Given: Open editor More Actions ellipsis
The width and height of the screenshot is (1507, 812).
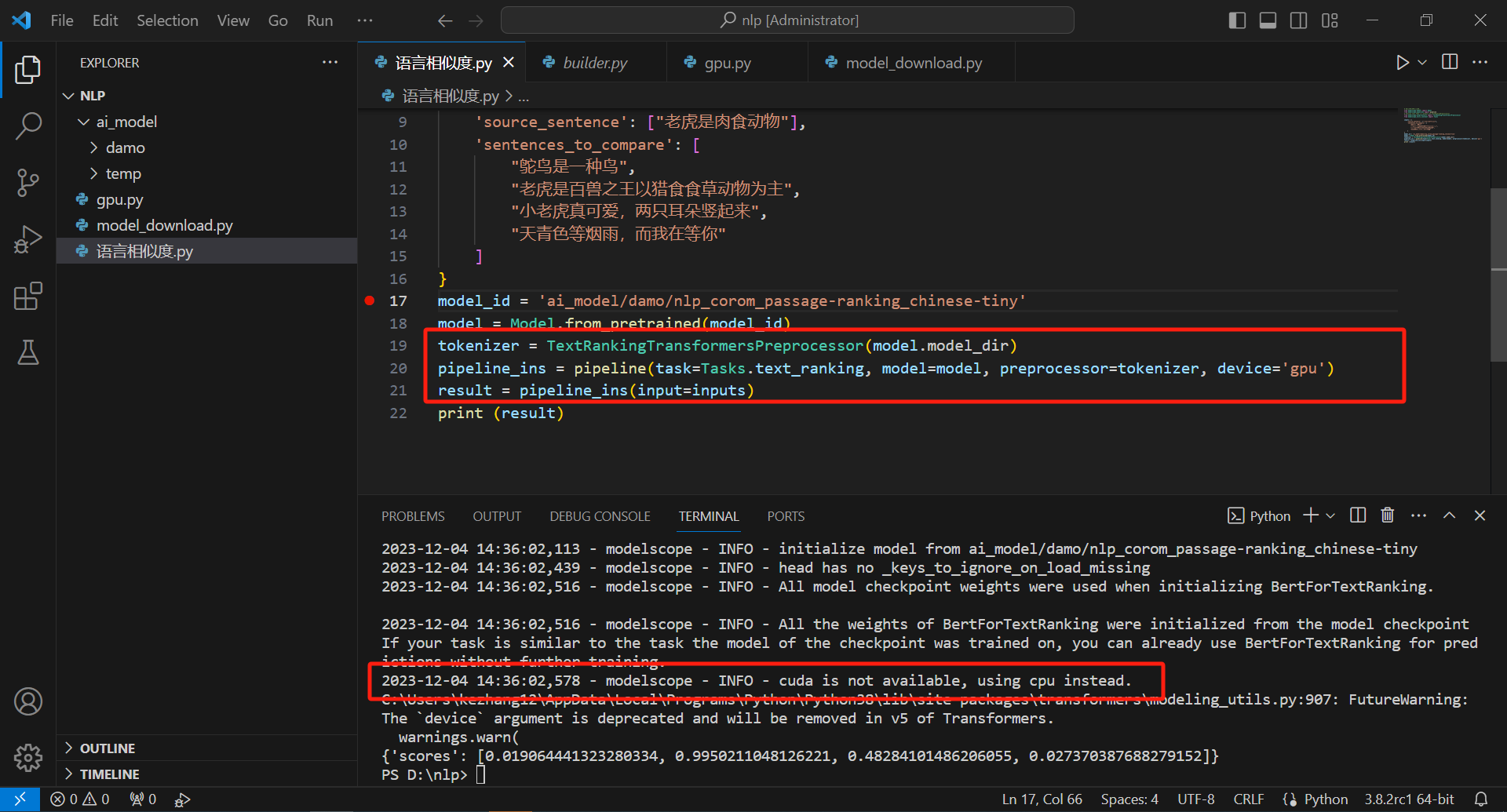Looking at the screenshot, I should click(x=1480, y=62).
